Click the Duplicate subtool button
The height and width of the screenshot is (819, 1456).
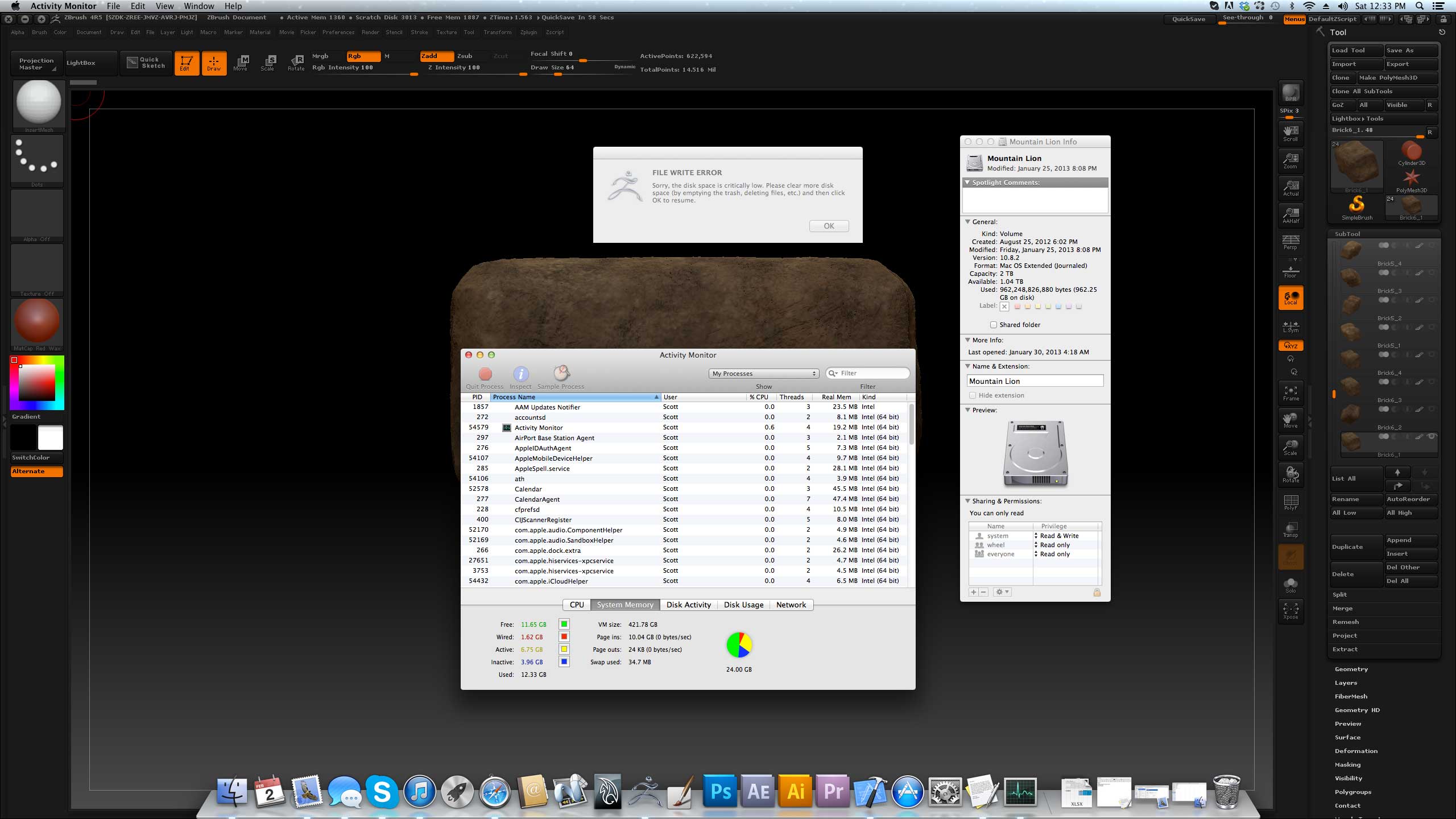point(1356,547)
